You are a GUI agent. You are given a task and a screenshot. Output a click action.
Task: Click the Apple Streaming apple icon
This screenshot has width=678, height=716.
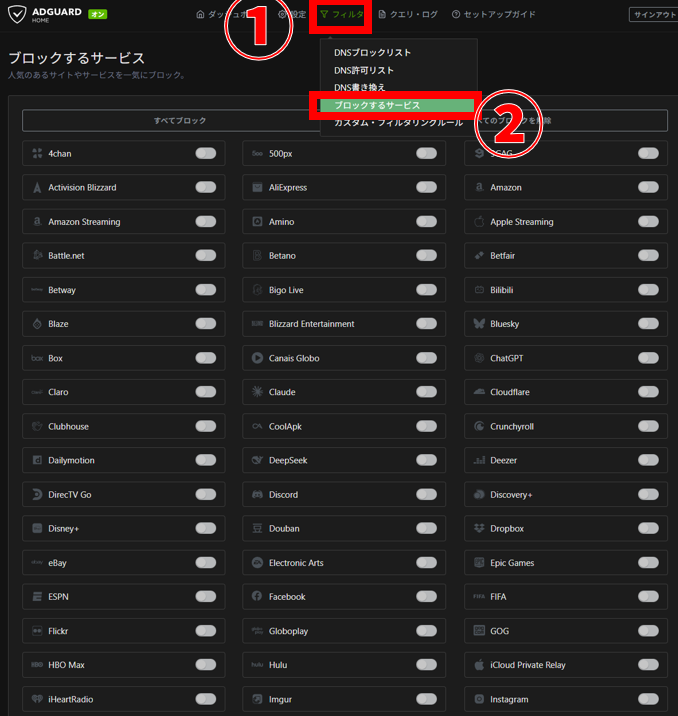[479, 221]
